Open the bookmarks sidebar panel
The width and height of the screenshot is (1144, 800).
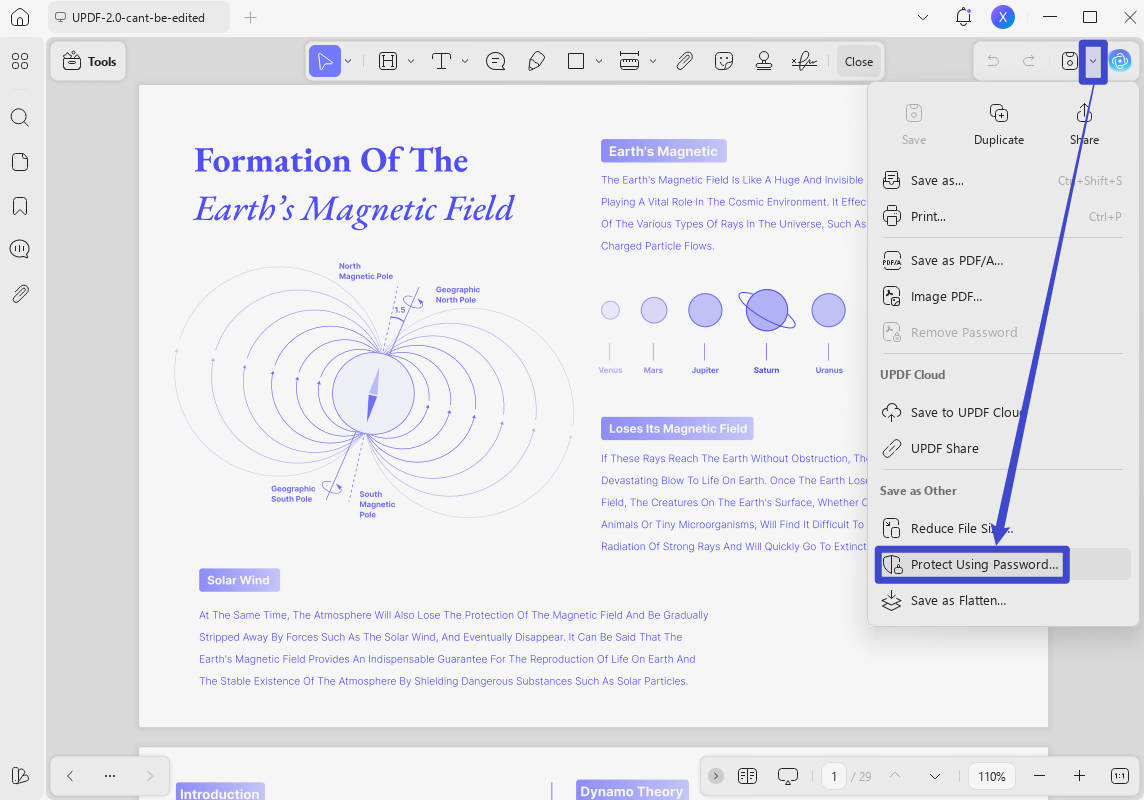coord(20,206)
